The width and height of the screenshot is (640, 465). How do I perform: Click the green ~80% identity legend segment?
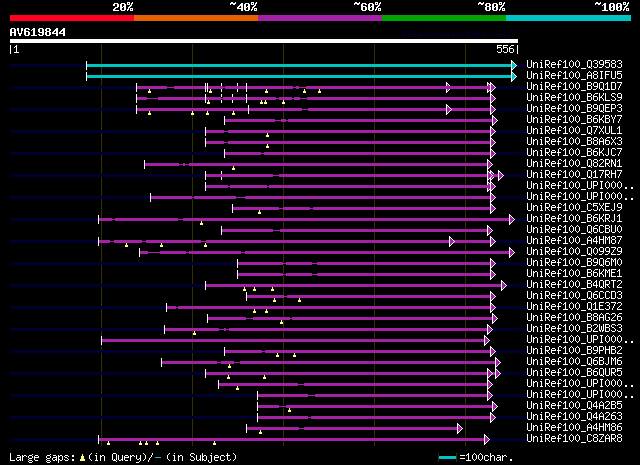coord(444,18)
